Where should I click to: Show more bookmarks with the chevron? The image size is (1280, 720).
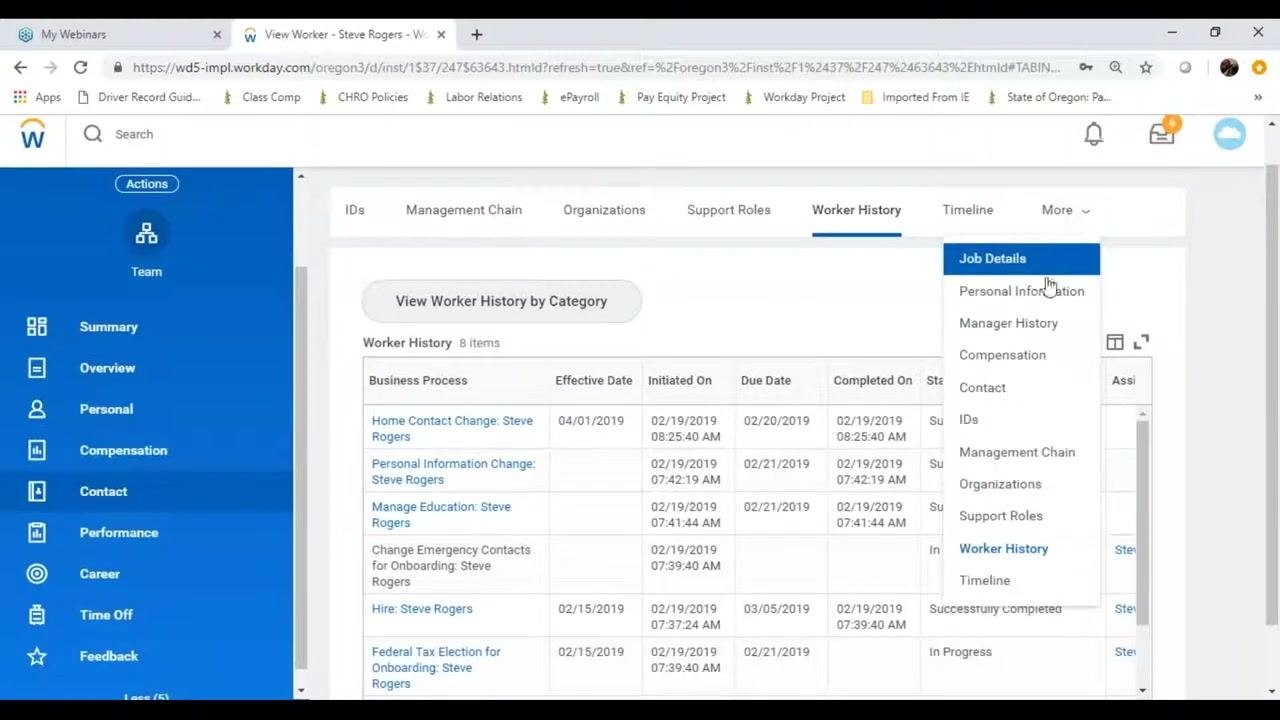click(x=1258, y=97)
